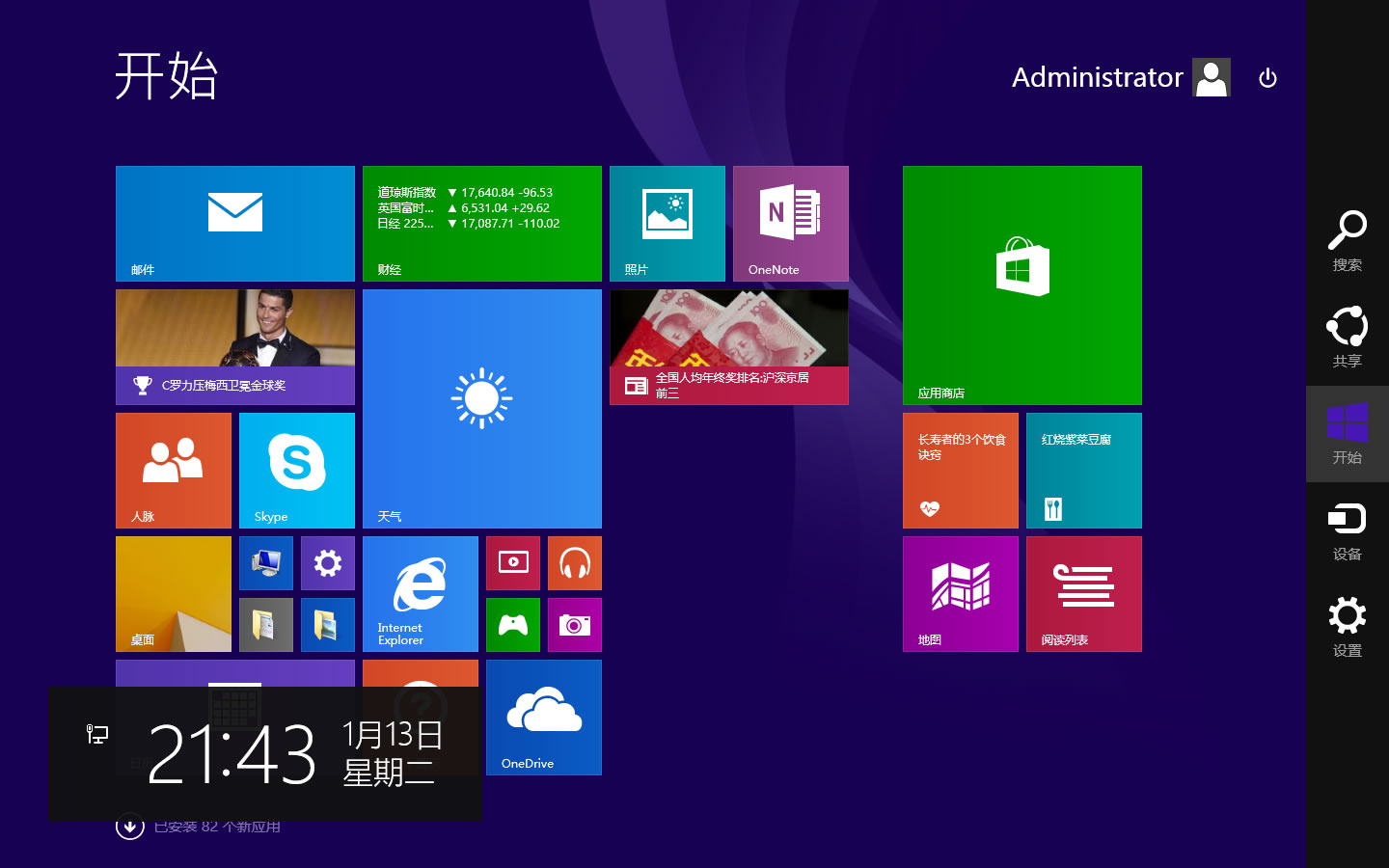The width and height of the screenshot is (1389, 868).
Task: Open the Photos (照片) tile
Action: click(x=667, y=224)
